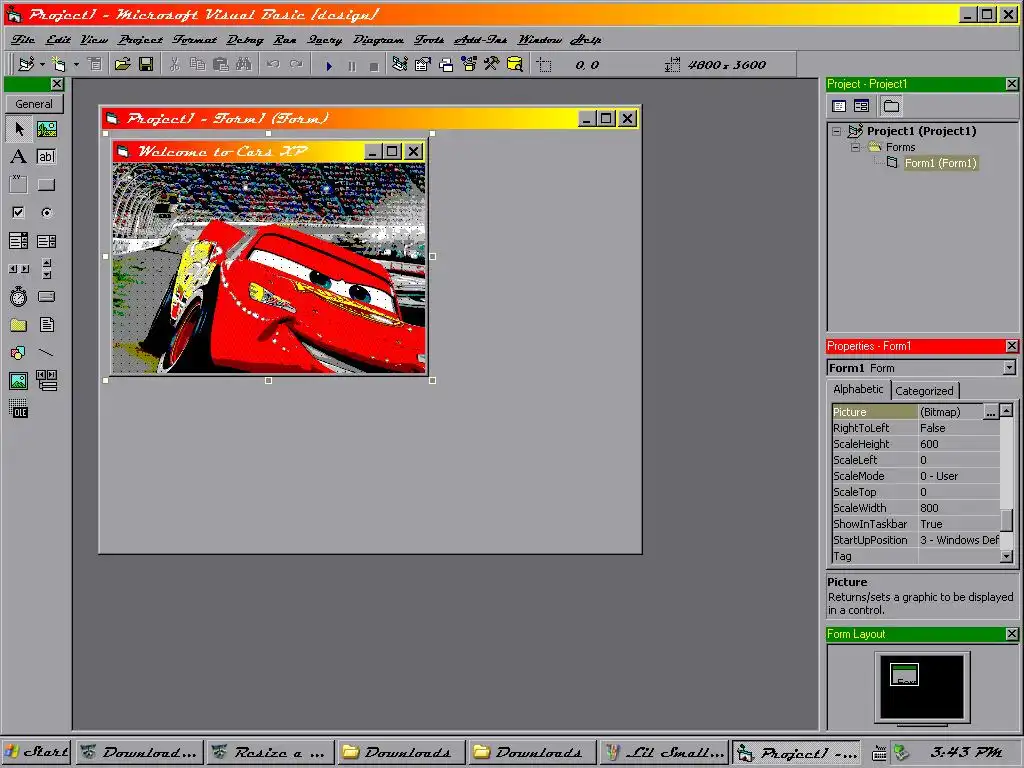The height and width of the screenshot is (768, 1024).
Task: Open the Tools menu
Action: pos(429,40)
